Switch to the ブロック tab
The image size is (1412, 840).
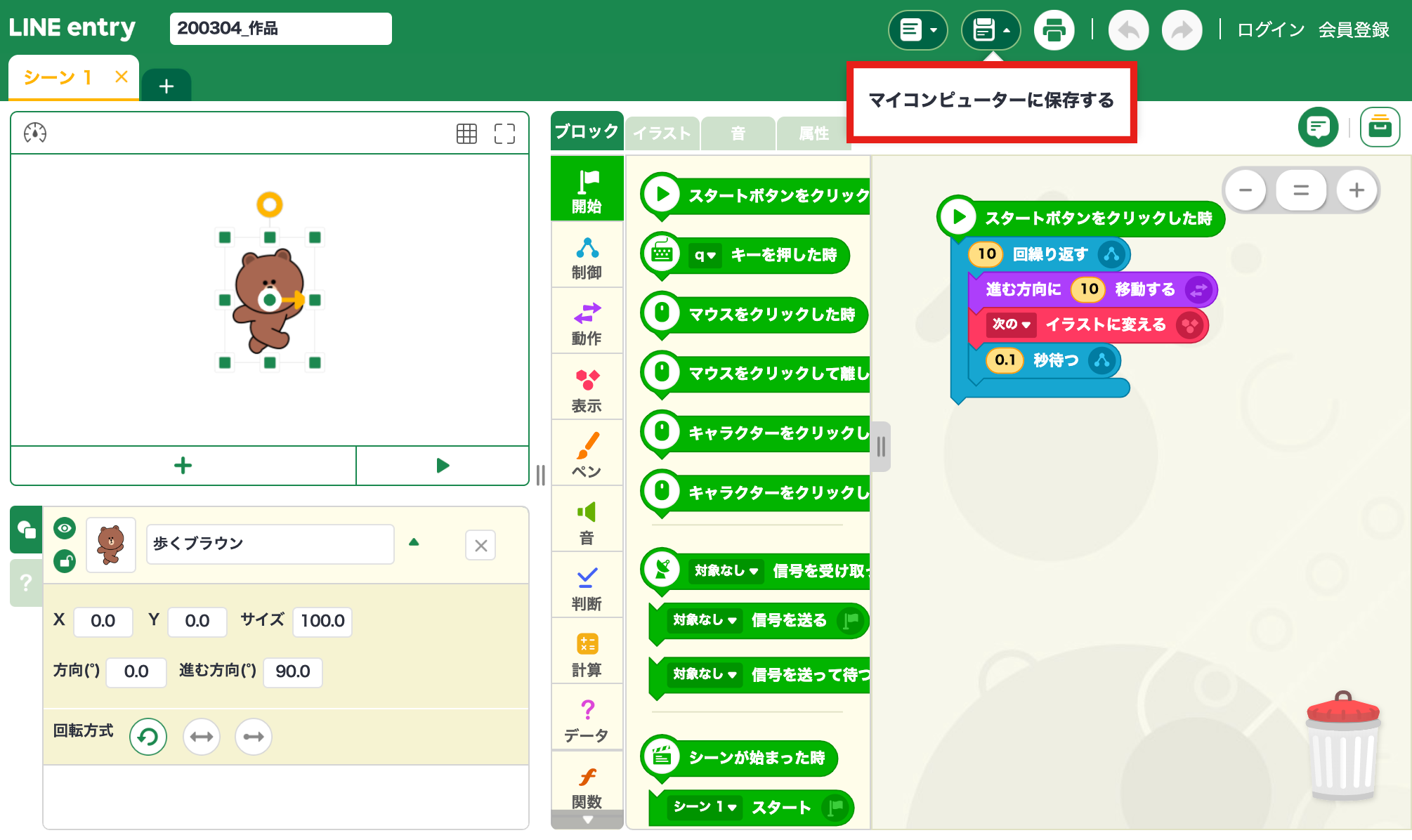pos(587,131)
